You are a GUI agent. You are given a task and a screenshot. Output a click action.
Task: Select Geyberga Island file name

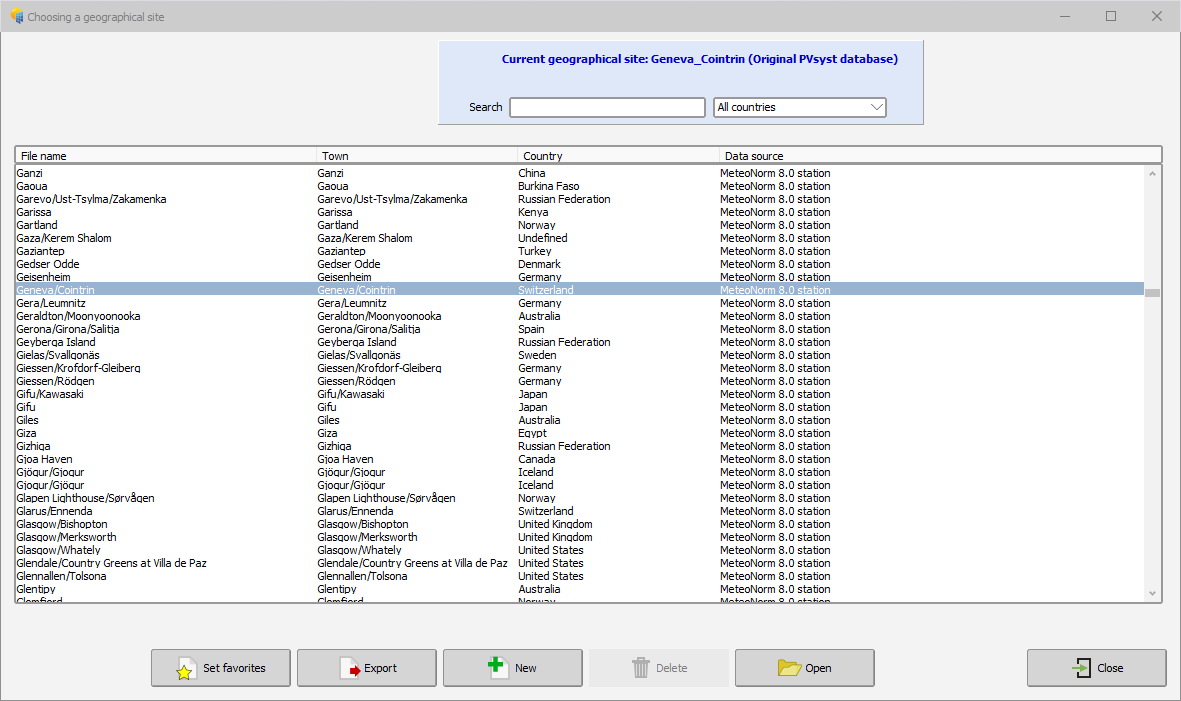(56, 343)
